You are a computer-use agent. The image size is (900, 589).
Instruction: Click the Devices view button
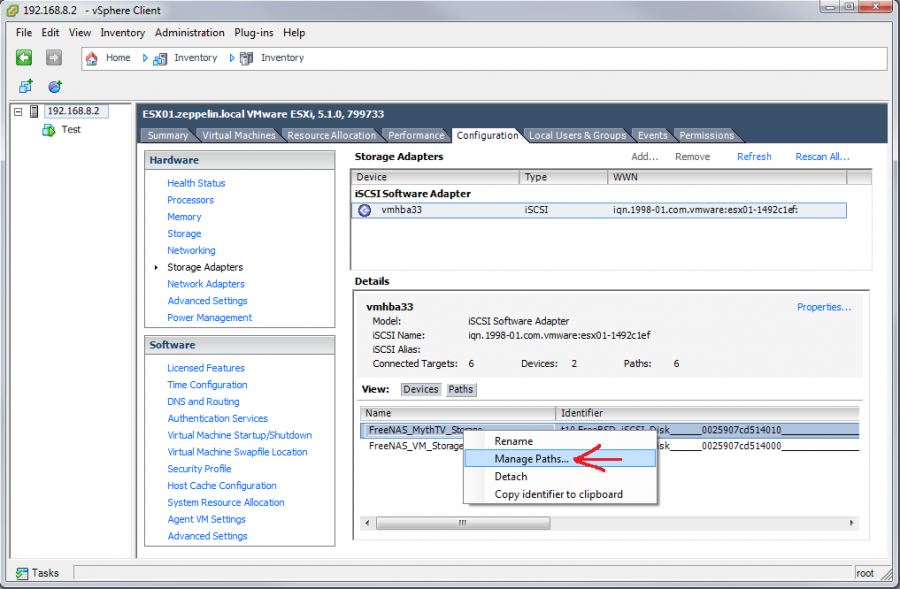tap(420, 389)
